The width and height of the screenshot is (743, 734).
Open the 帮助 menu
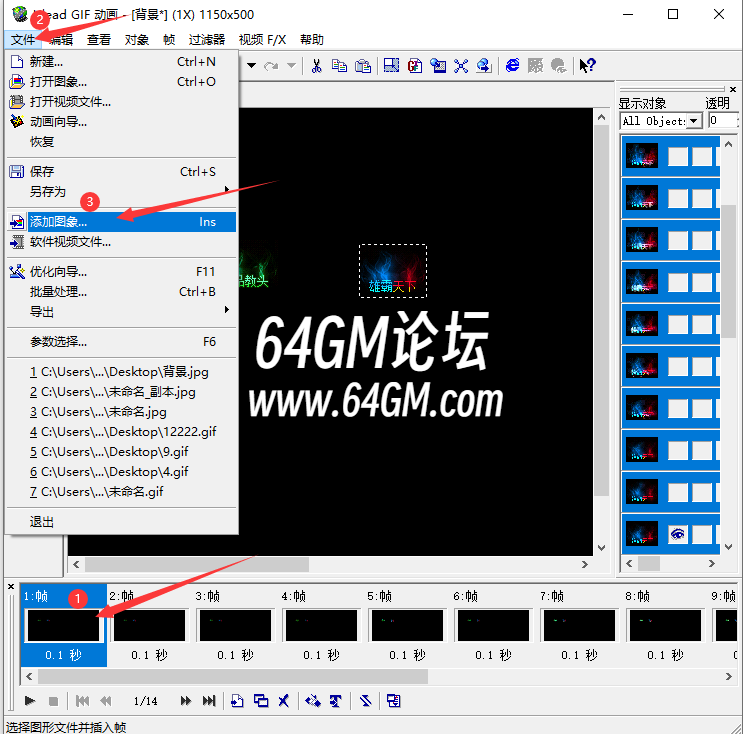tap(311, 39)
